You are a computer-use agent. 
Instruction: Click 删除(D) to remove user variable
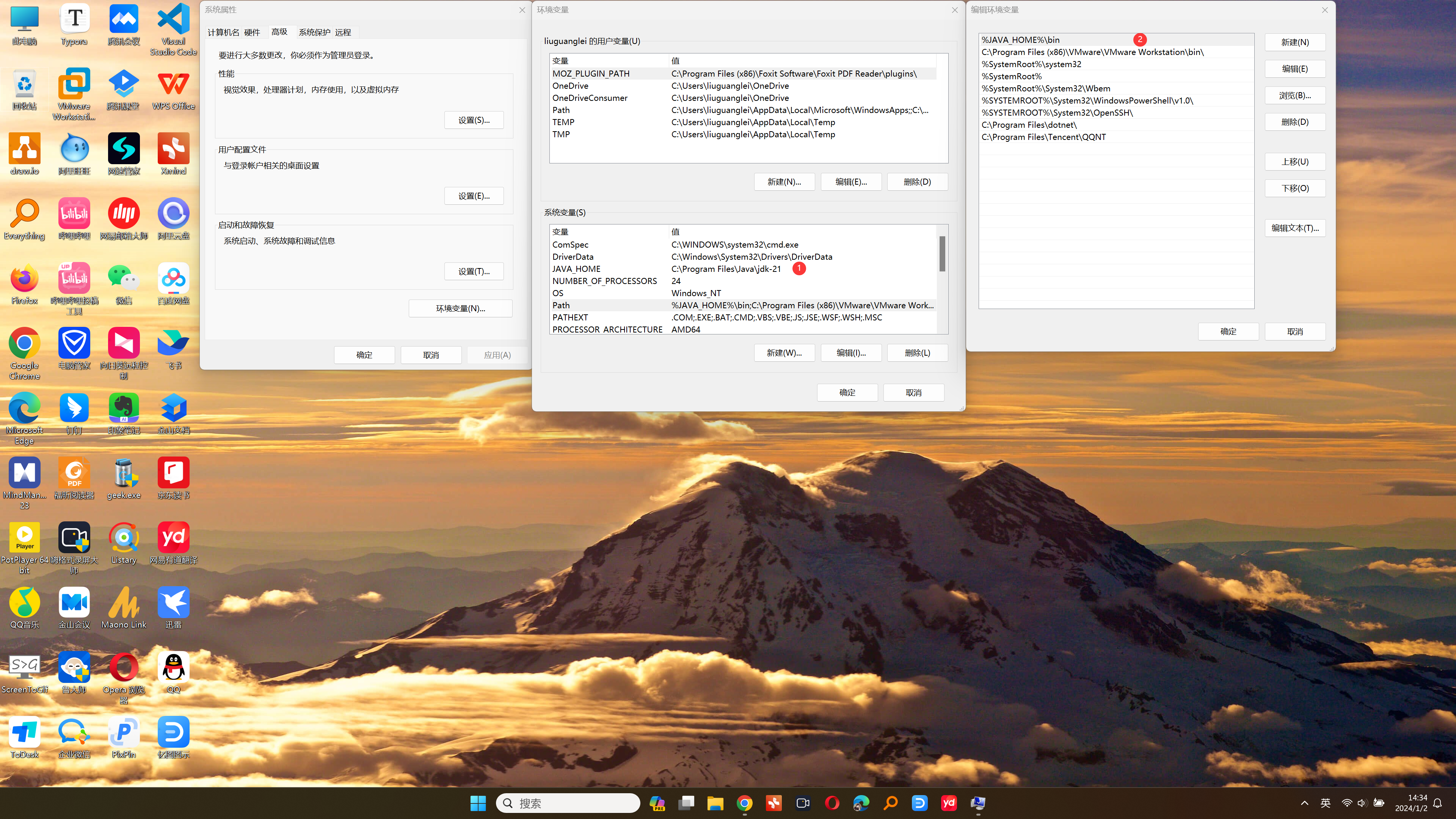pos(917,181)
